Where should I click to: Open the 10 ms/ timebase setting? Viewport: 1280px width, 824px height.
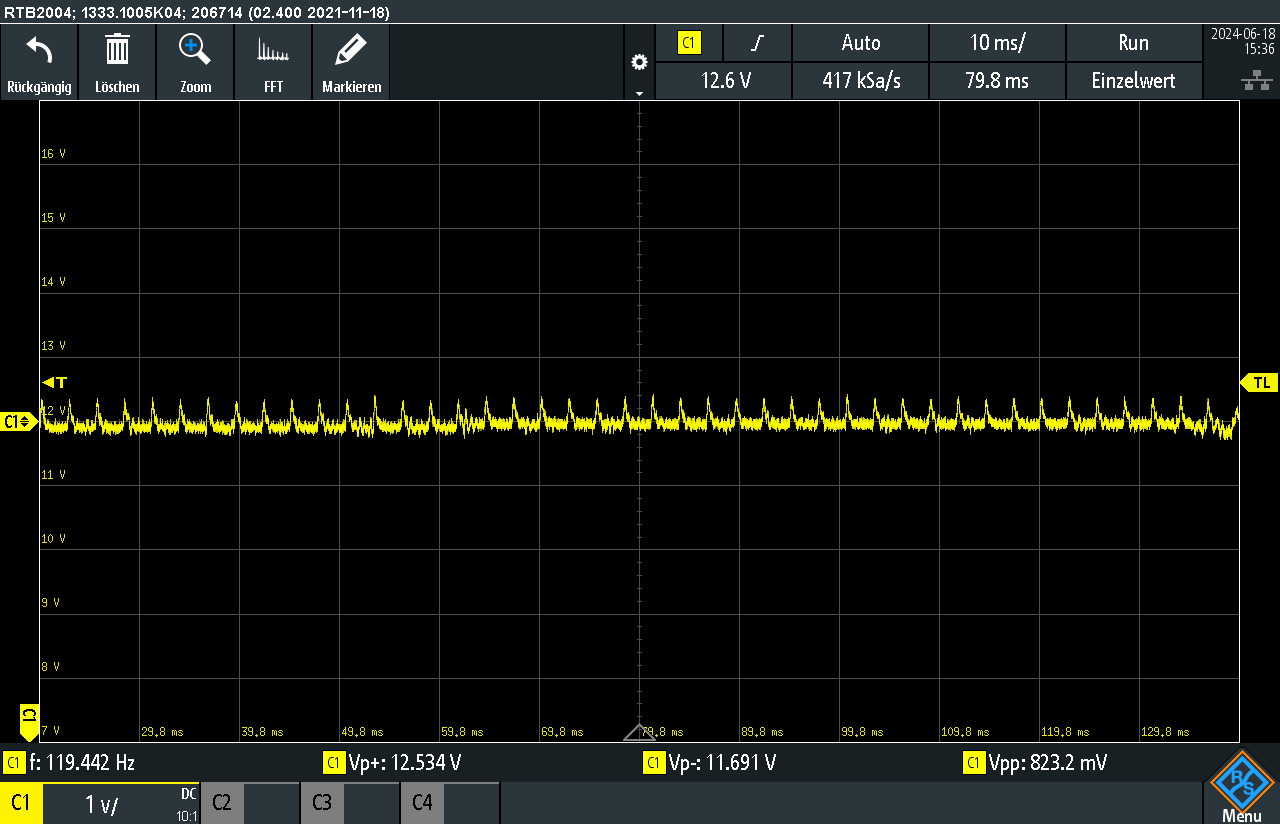coord(997,43)
